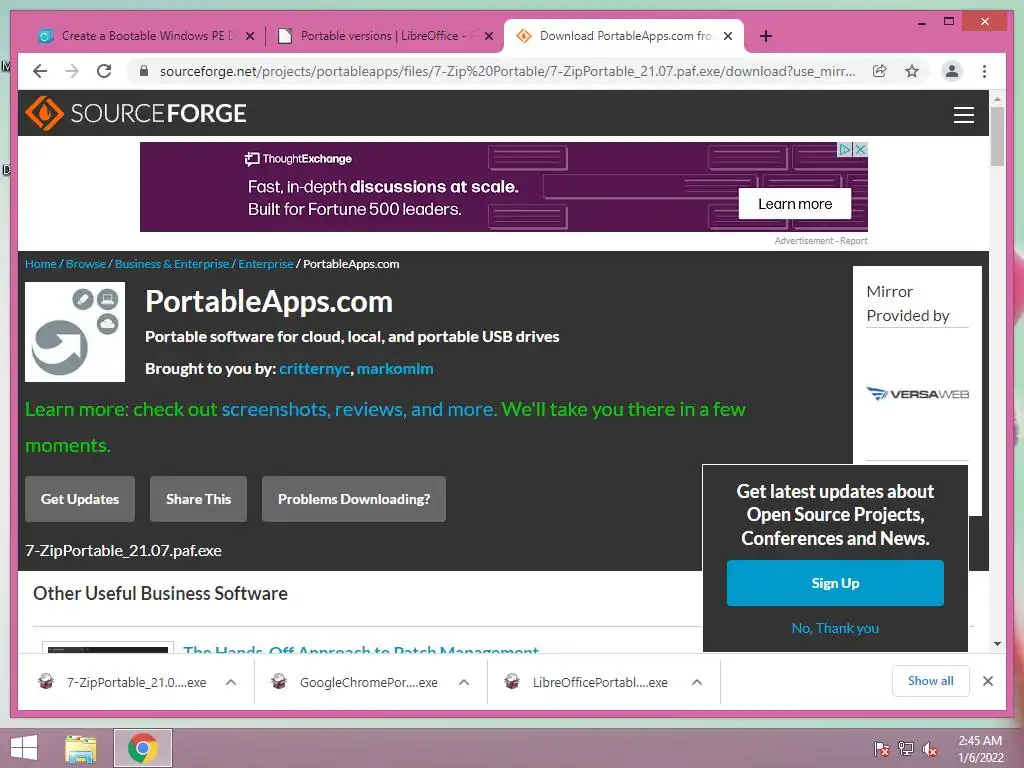Click the PortableApps.com project logo
The width and height of the screenshot is (1024, 768).
(75, 332)
